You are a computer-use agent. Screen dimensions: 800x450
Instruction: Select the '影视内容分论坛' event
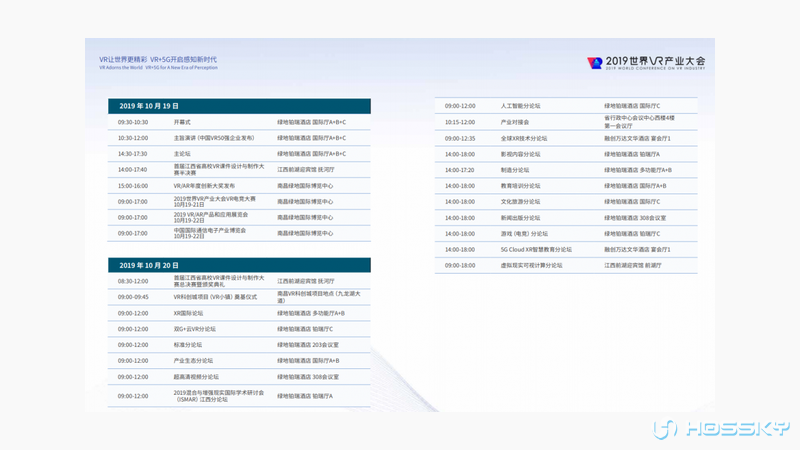(520, 154)
